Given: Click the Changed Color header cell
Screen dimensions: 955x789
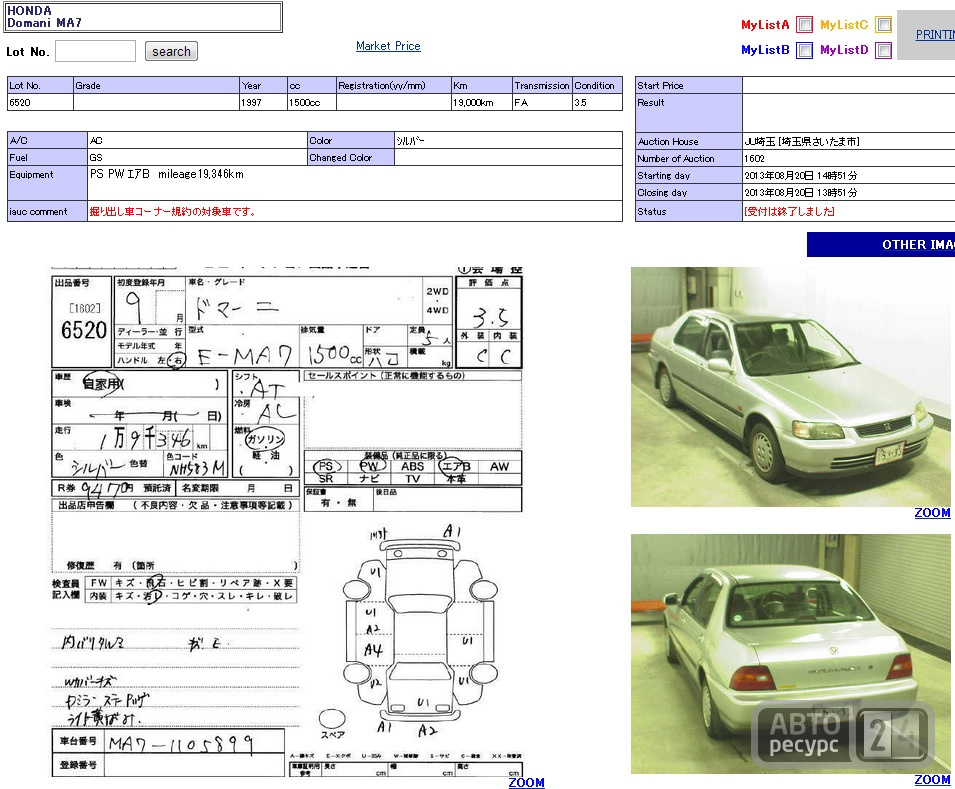Looking at the screenshot, I should point(351,157).
